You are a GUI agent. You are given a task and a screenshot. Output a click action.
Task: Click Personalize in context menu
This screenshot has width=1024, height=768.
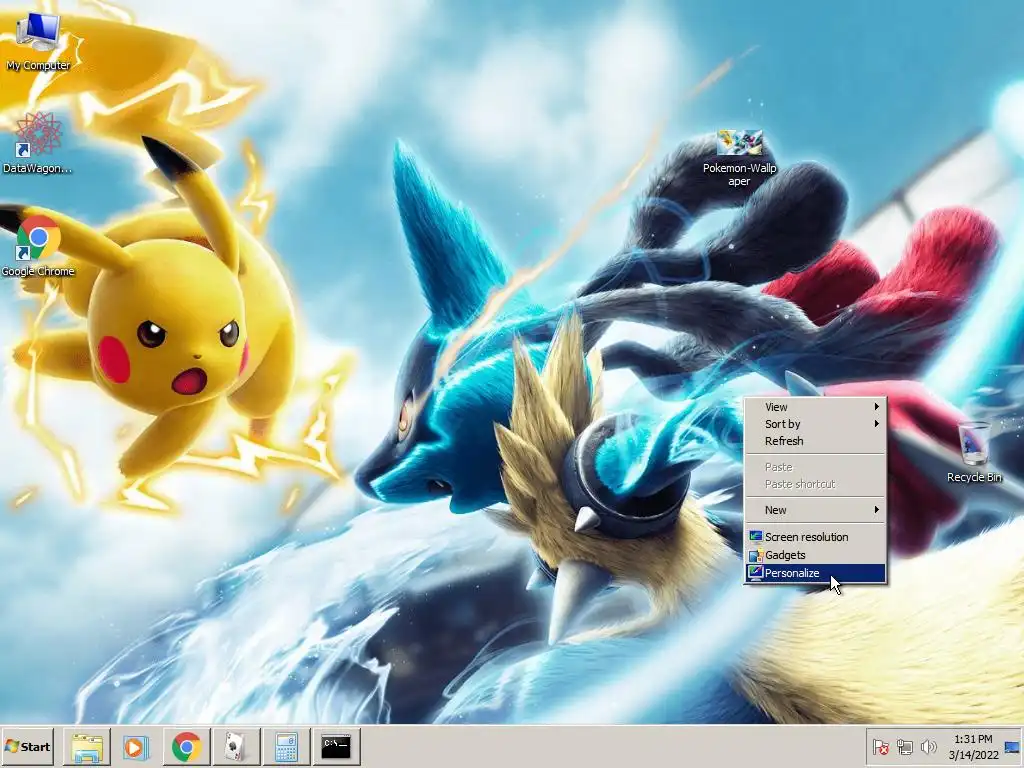[816, 573]
